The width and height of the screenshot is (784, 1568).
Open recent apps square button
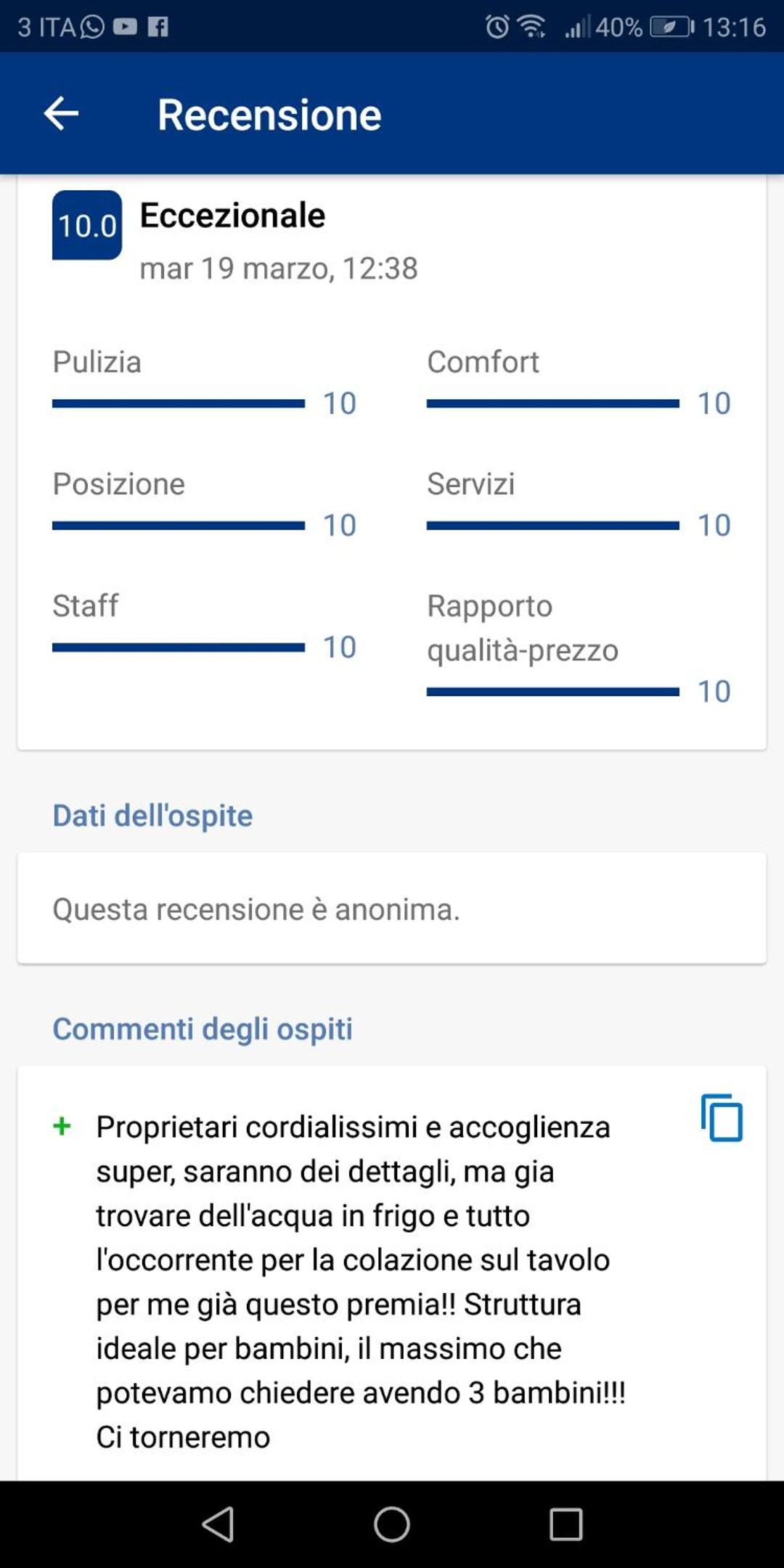click(x=566, y=1524)
